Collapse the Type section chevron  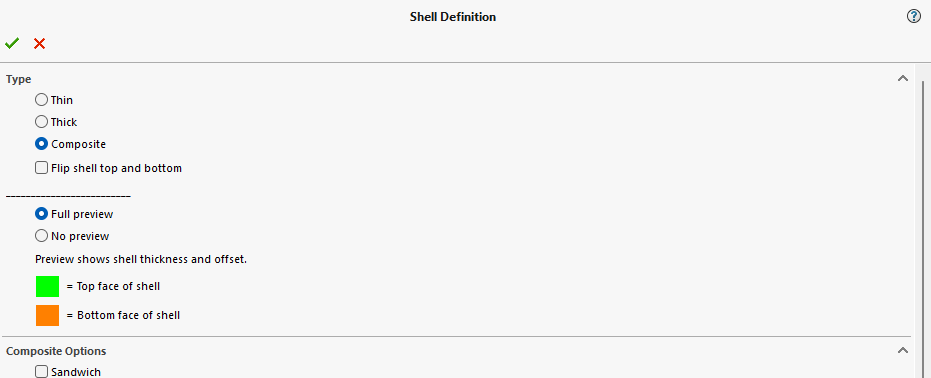[x=902, y=78]
